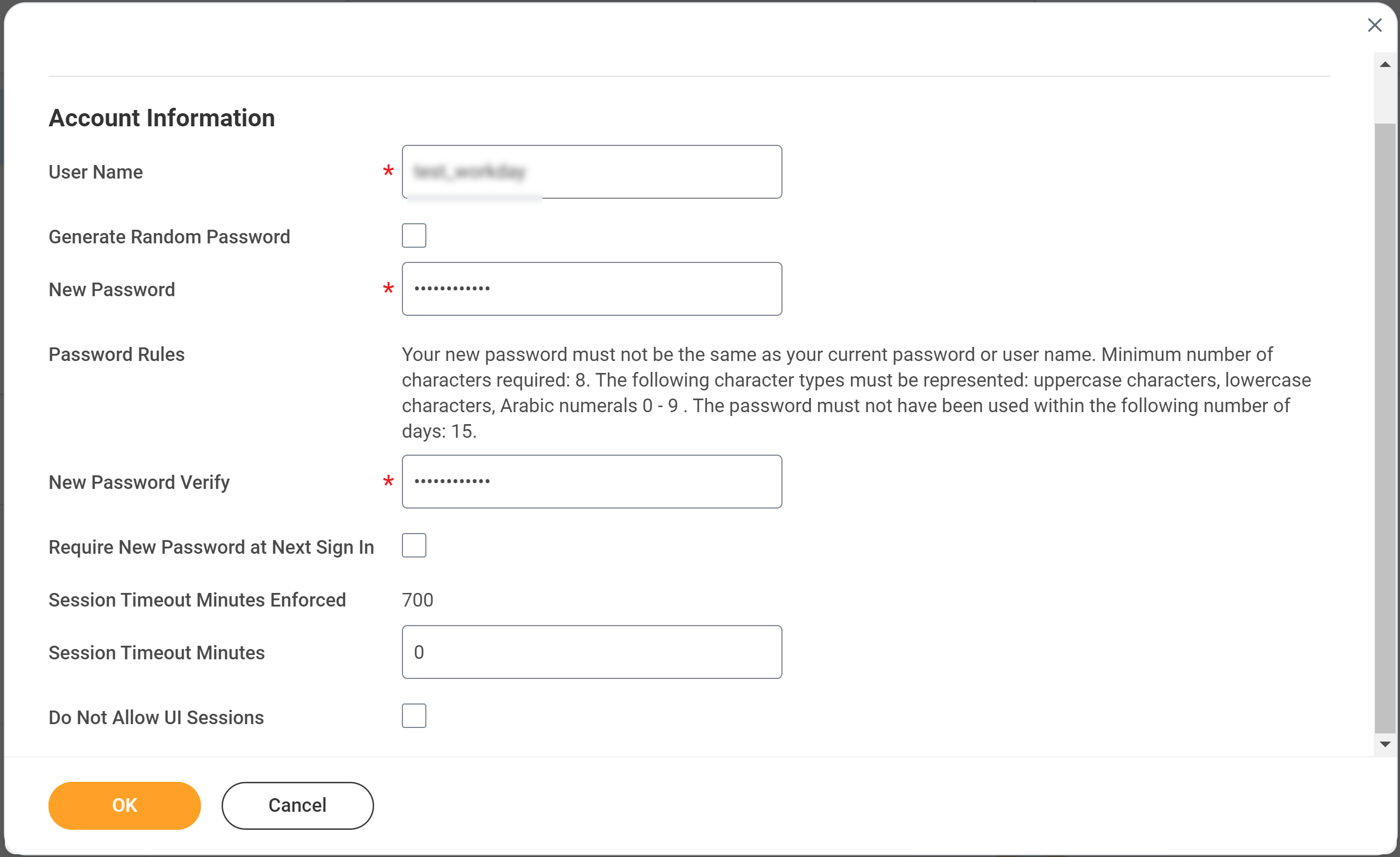The image size is (1400, 857).
Task: Click the Account Information heading
Action: [x=161, y=118]
